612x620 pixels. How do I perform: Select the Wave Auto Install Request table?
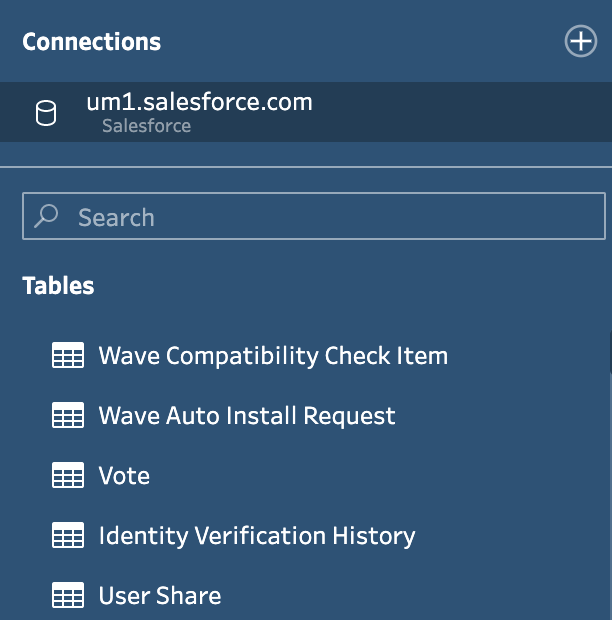[x=247, y=416]
